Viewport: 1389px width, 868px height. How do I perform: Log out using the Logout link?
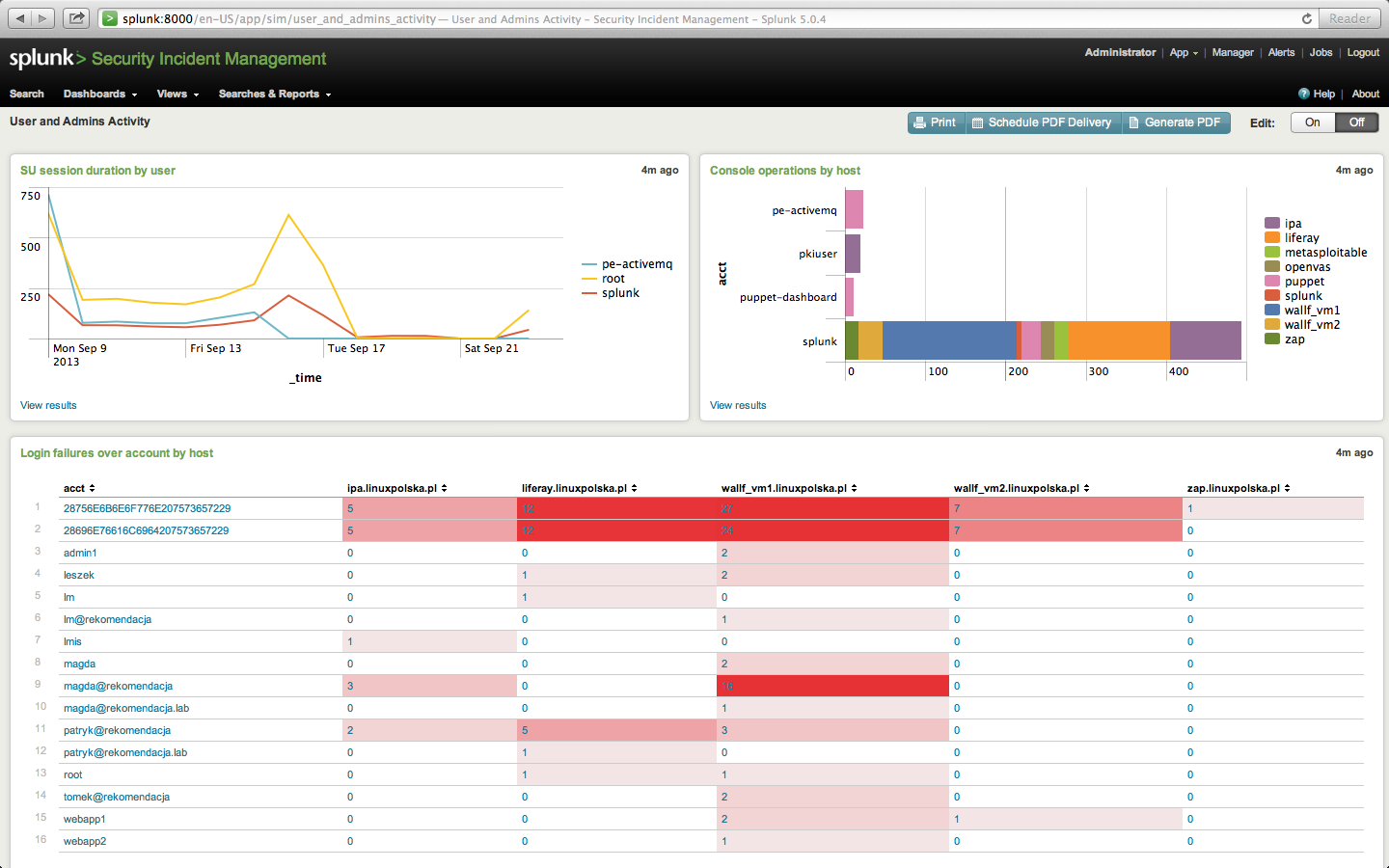(x=1363, y=53)
